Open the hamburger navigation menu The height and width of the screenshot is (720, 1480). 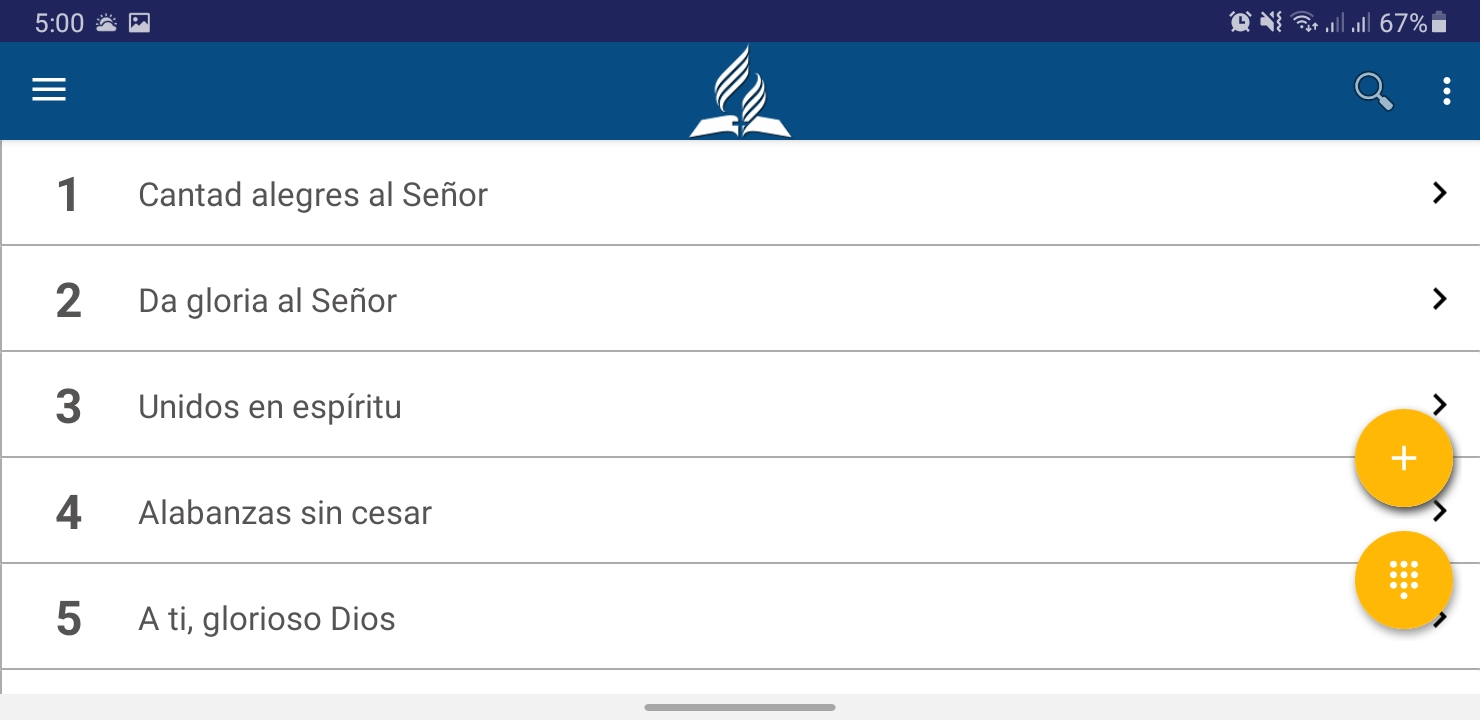tap(49, 90)
